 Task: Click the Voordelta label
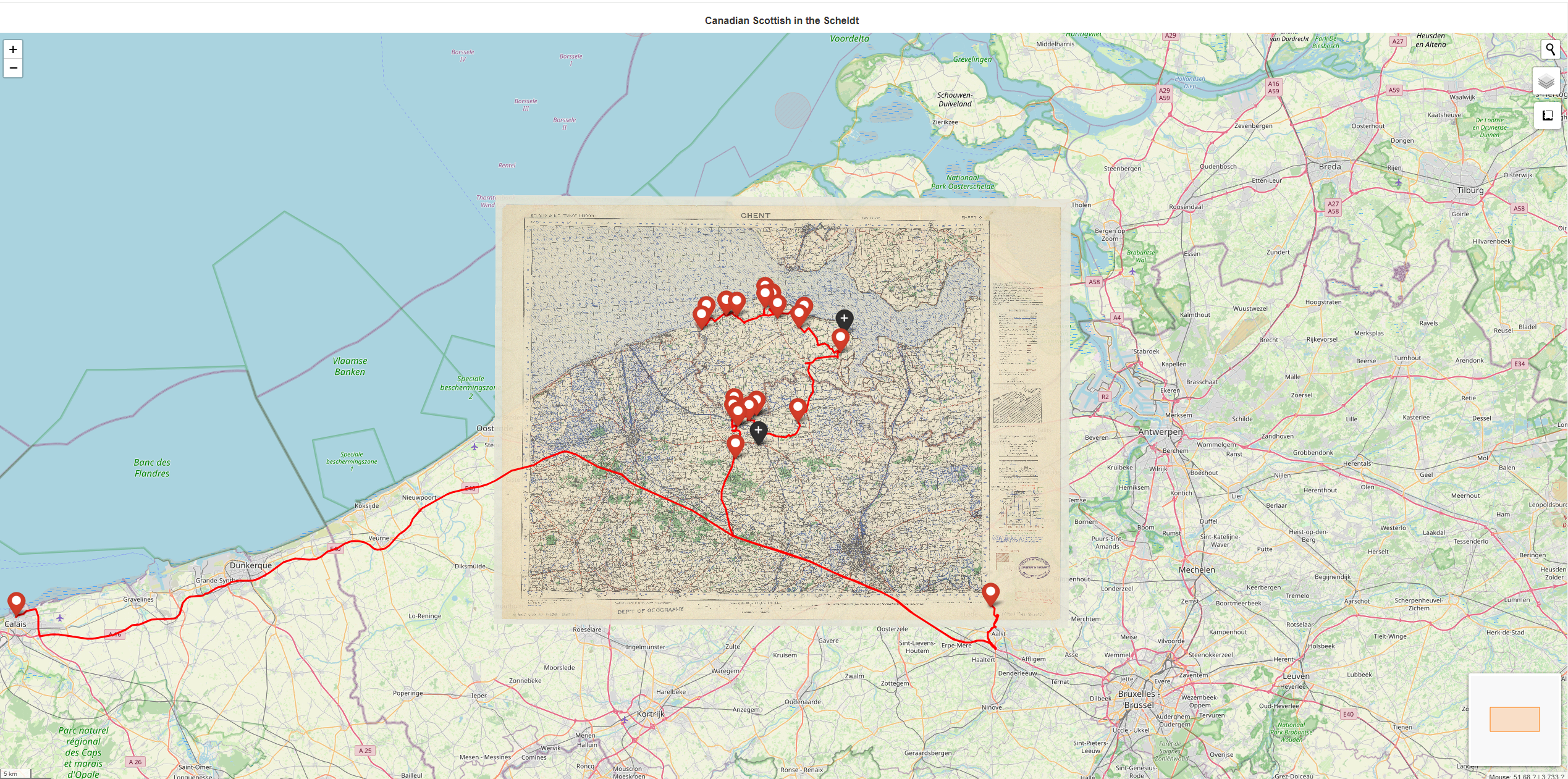(849, 38)
